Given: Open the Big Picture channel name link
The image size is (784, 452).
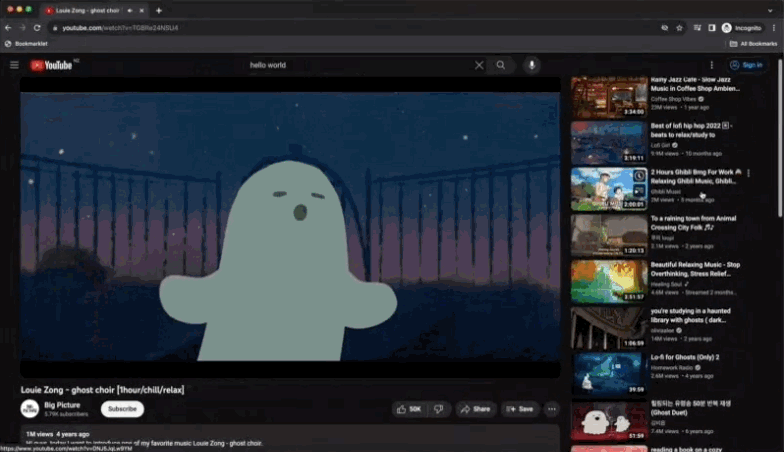Looking at the screenshot, I should point(62,405).
